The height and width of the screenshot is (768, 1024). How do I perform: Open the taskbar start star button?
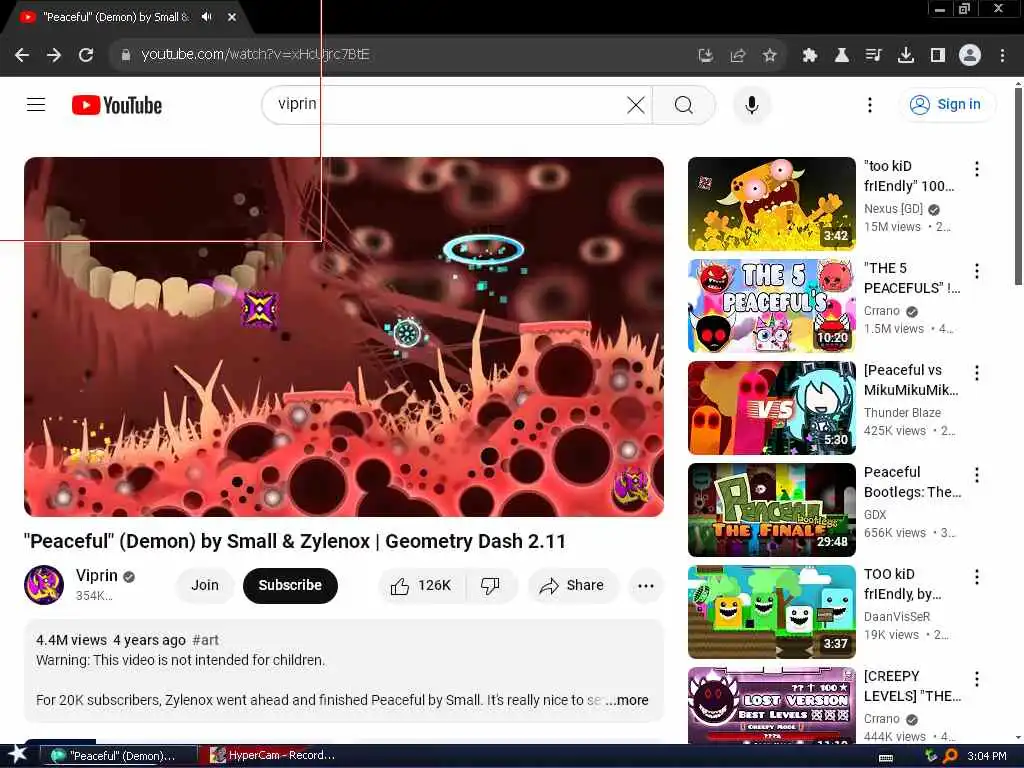point(18,754)
